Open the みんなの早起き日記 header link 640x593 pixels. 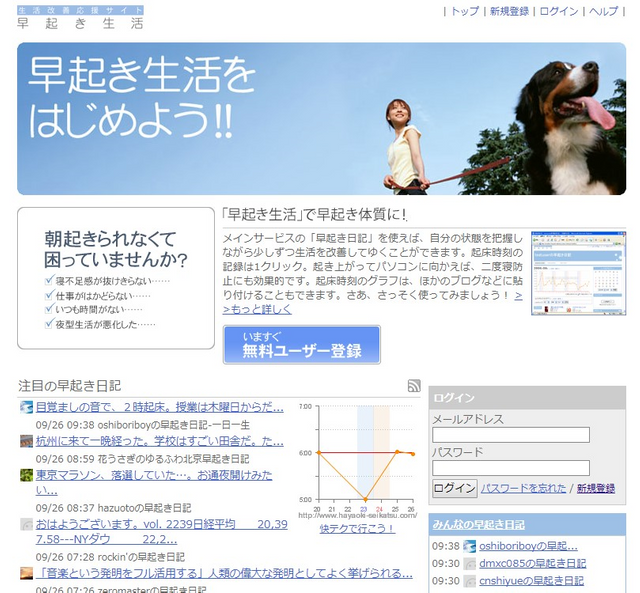(x=478, y=525)
